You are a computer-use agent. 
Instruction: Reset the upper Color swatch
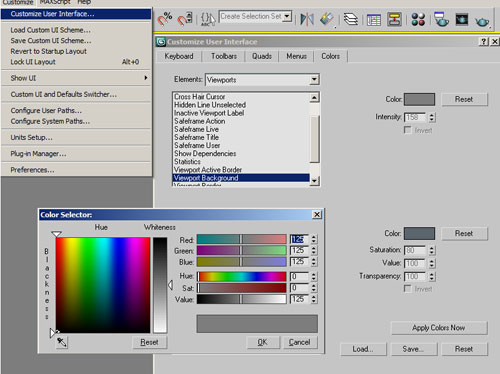464,99
